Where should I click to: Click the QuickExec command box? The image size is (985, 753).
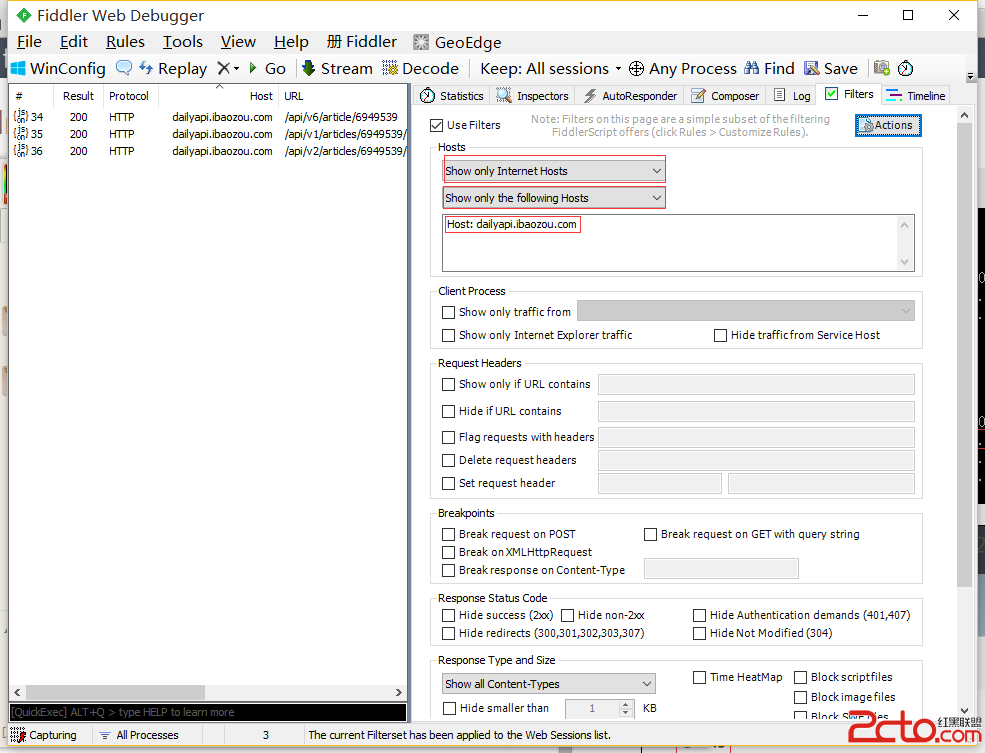click(208, 712)
